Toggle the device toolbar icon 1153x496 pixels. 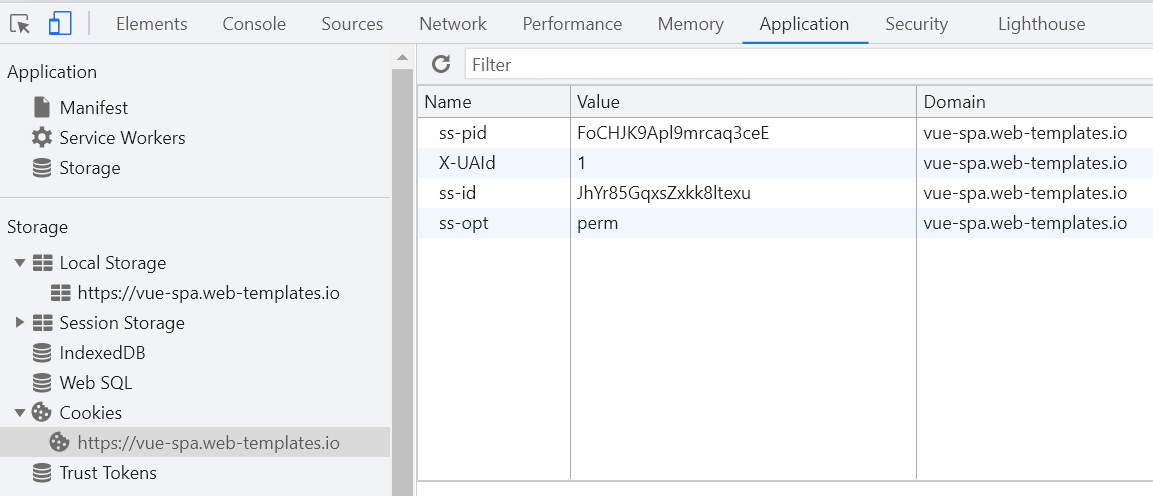60,24
